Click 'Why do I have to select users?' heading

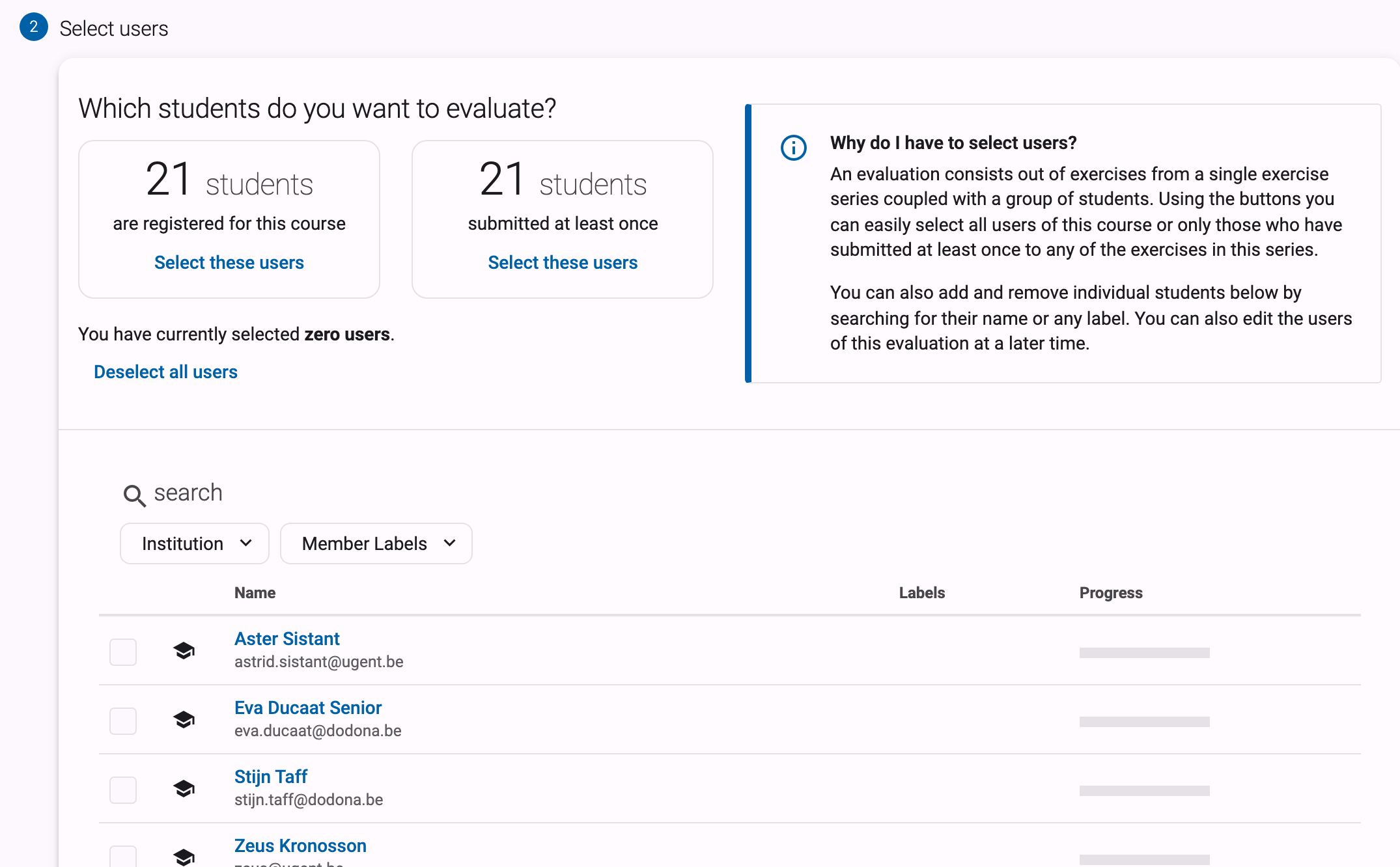click(953, 143)
